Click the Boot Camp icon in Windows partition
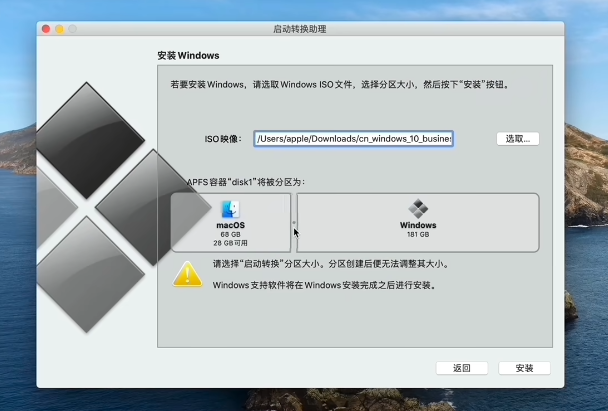 (x=418, y=208)
